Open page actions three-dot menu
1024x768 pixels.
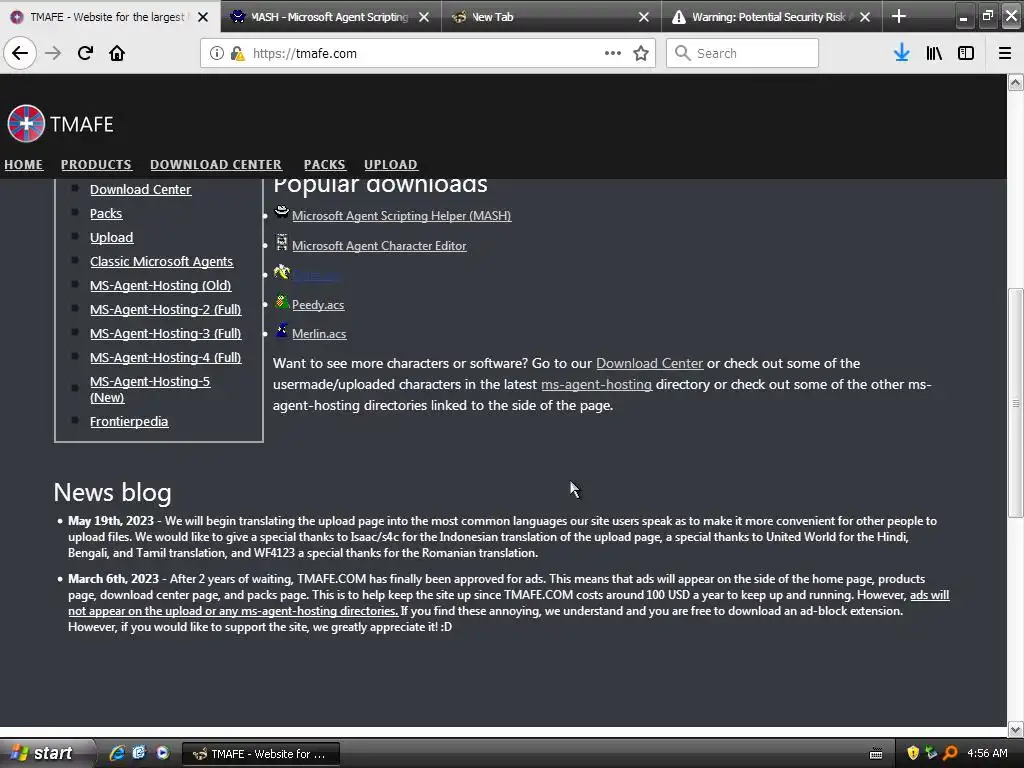[613, 53]
